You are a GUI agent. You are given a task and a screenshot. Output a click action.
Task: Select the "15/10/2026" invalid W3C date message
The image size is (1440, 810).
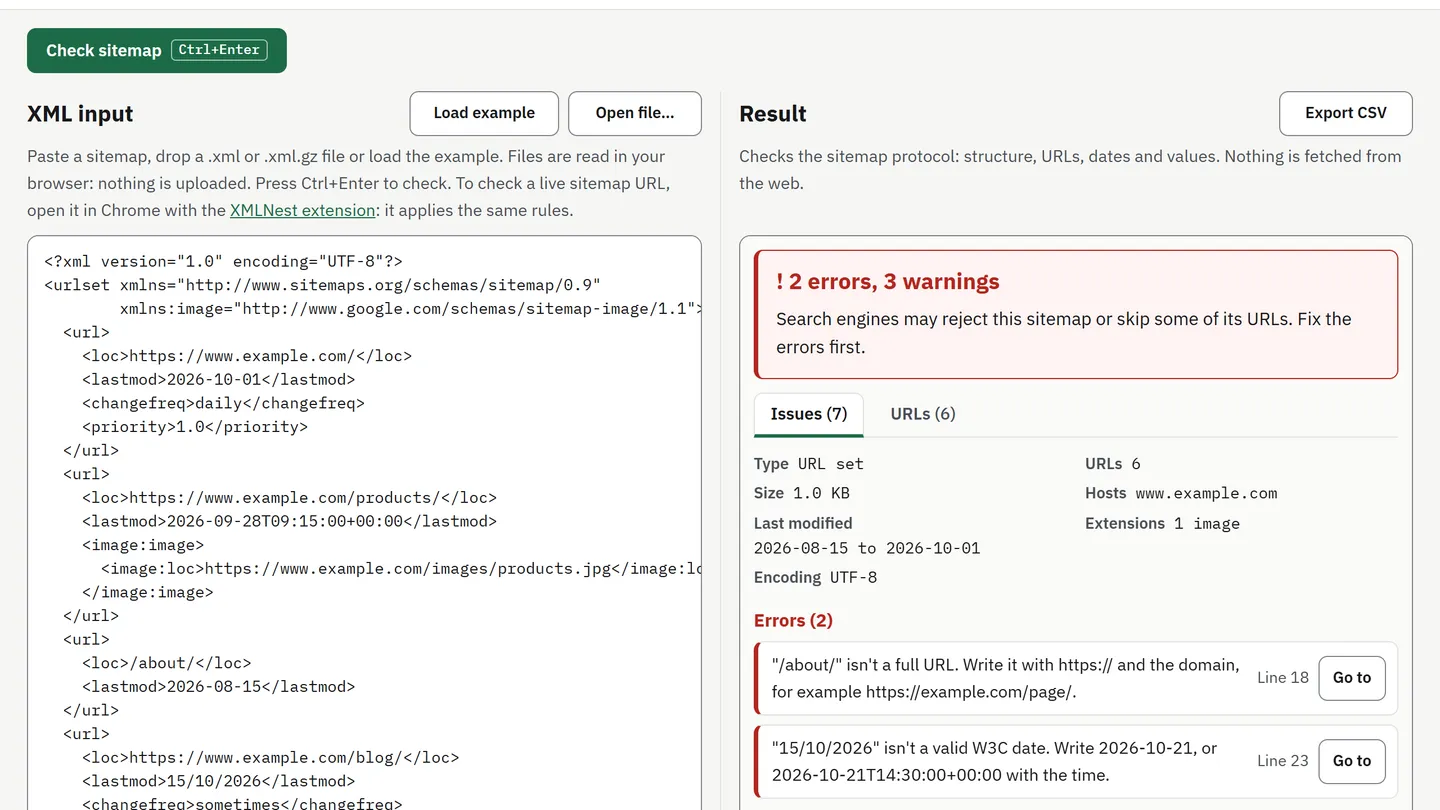(995, 762)
